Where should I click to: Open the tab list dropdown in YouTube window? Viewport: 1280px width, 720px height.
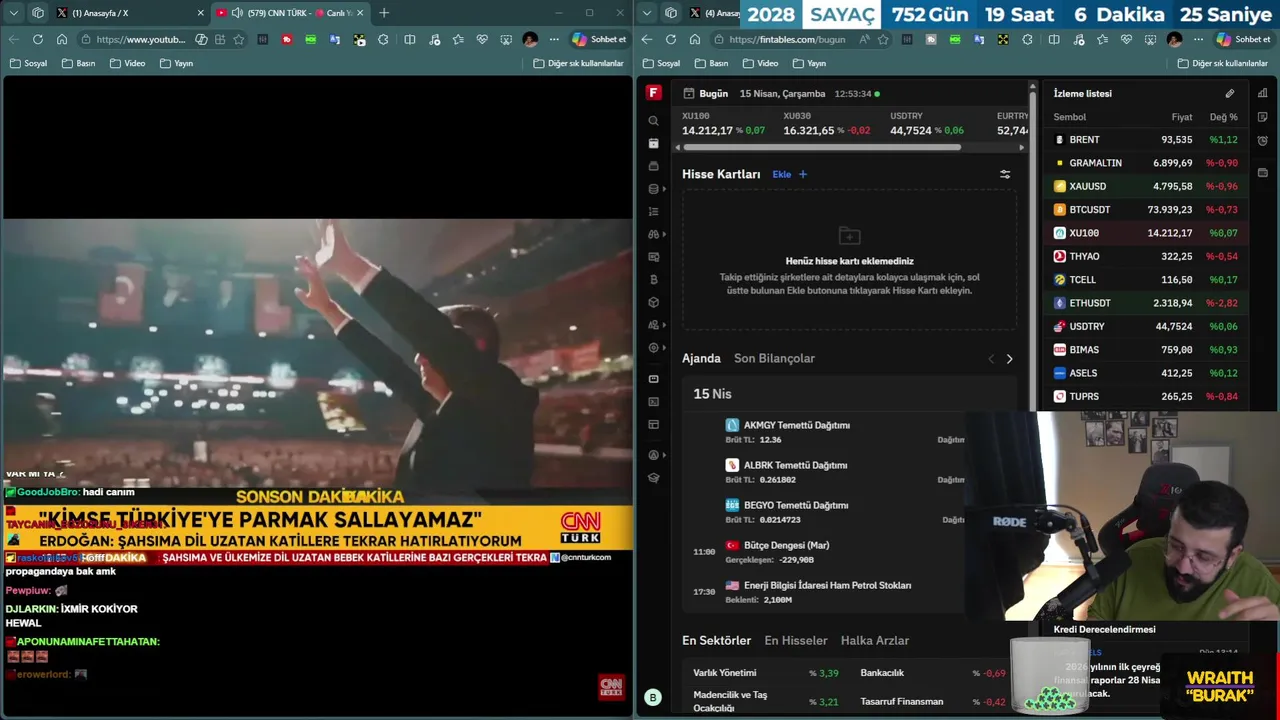pyautogui.click(x=14, y=13)
